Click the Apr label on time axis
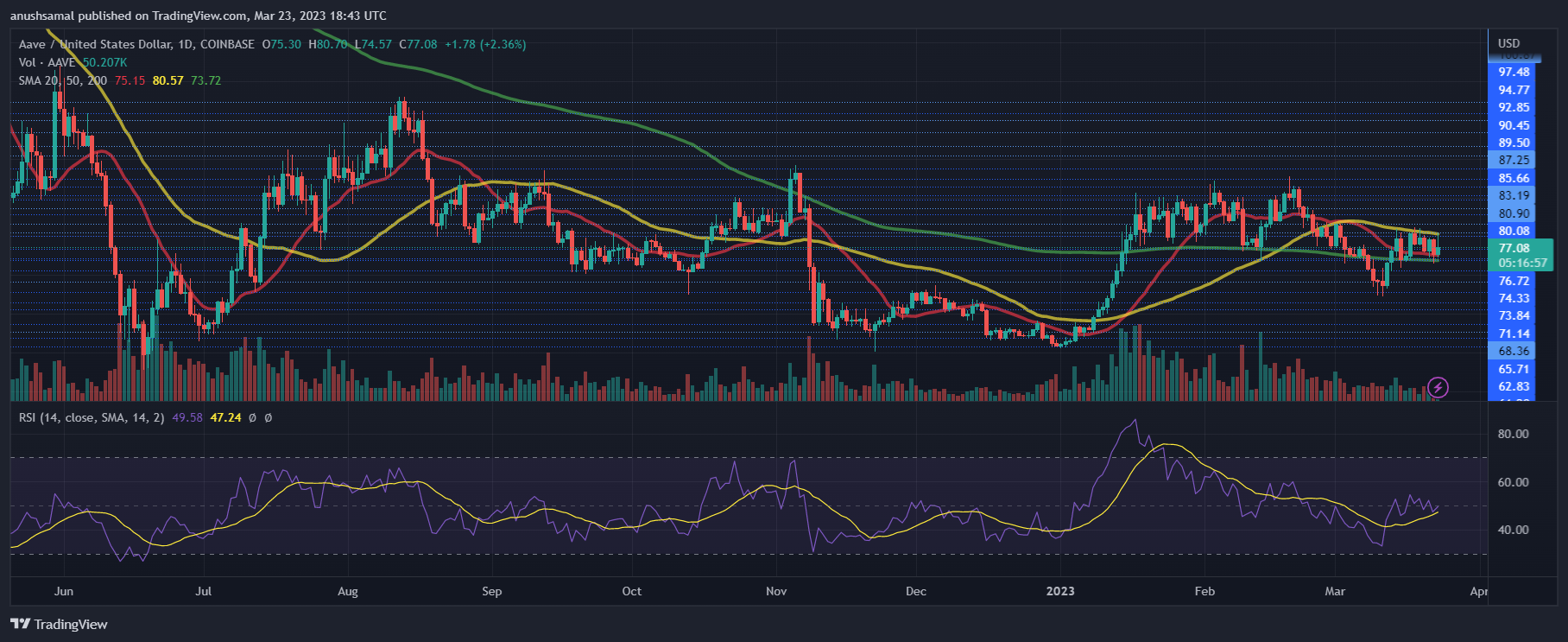This screenshot has width=1568, height=642. coord(1479,591)
